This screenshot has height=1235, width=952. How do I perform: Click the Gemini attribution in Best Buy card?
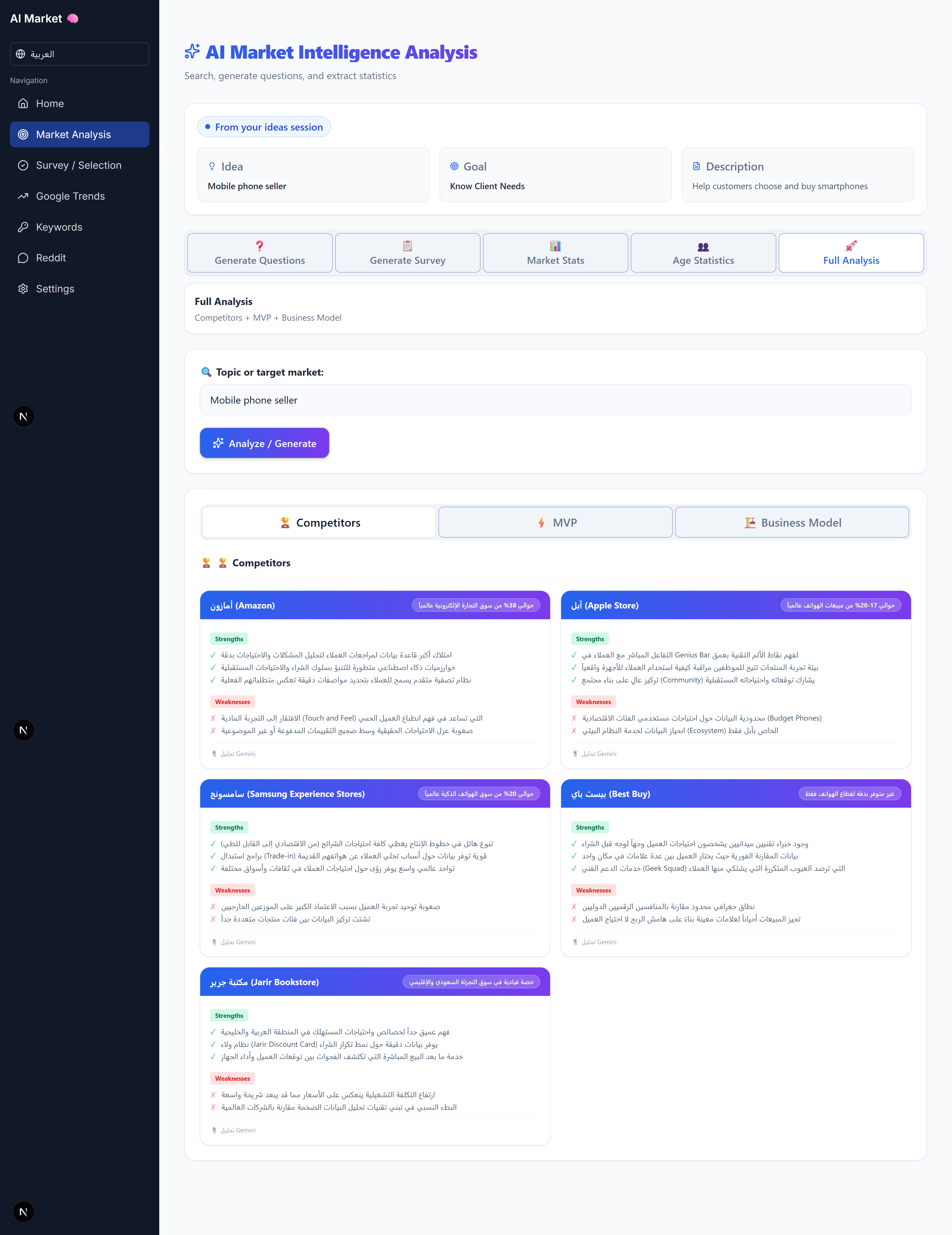coord(595,942)
